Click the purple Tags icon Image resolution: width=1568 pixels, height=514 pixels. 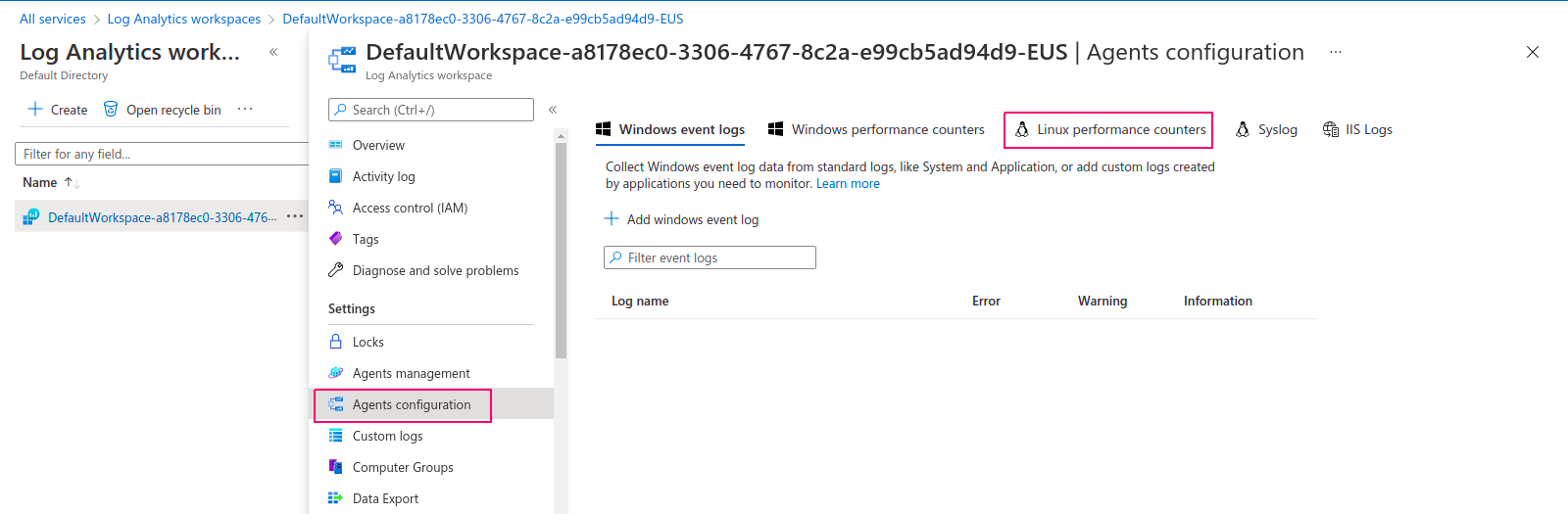[335, 239]
